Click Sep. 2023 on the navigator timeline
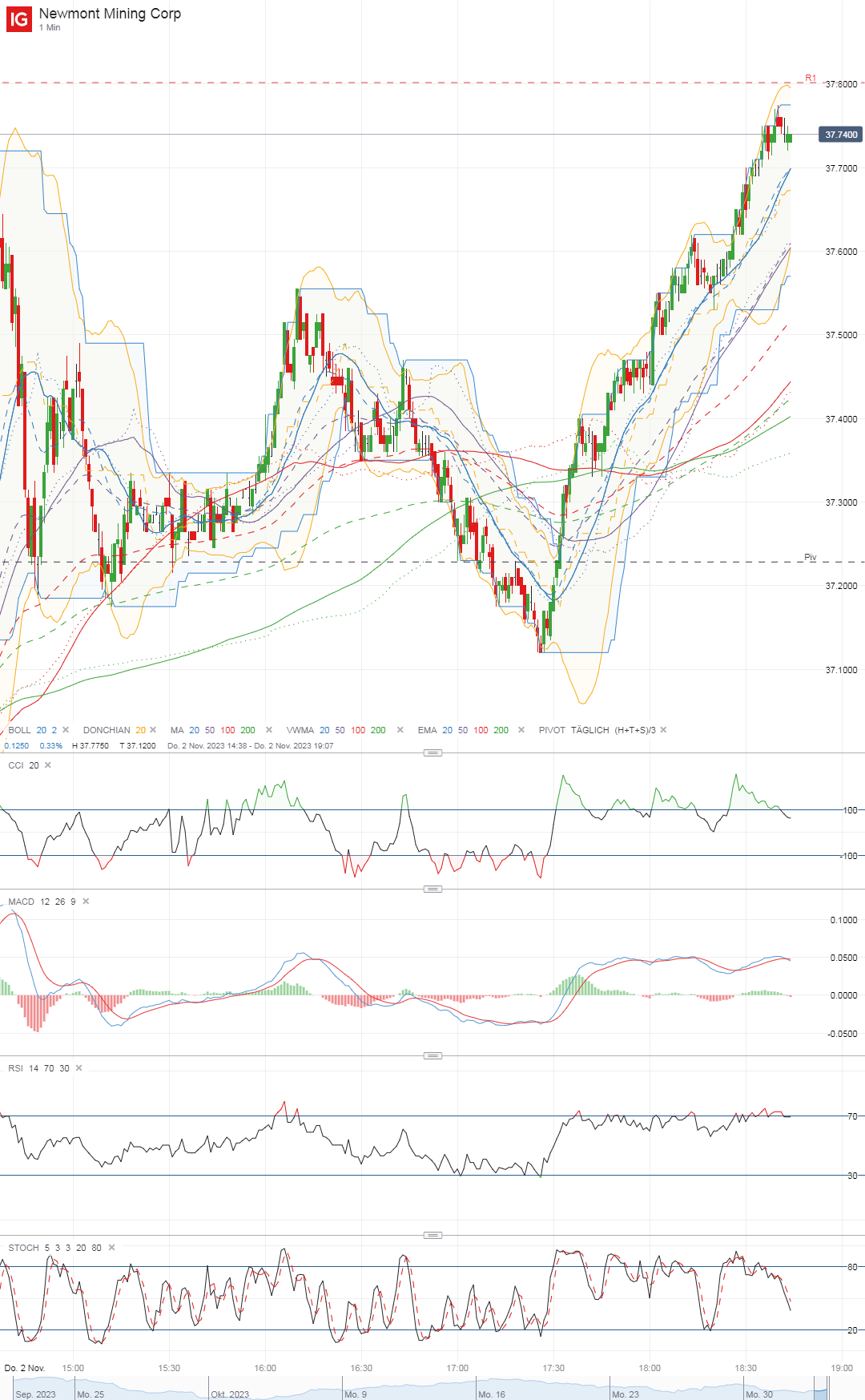This screenshot has height=1400, width=865. tap(36, 1394)
